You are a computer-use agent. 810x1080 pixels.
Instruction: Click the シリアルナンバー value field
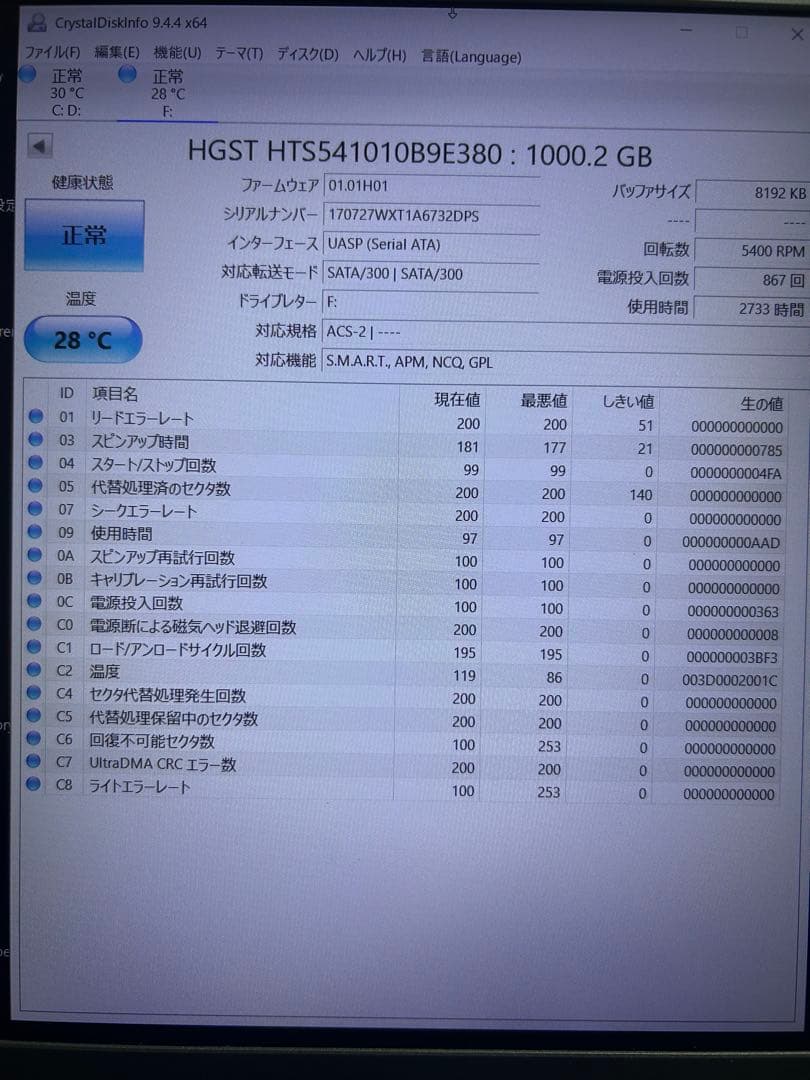click(430, 215)
